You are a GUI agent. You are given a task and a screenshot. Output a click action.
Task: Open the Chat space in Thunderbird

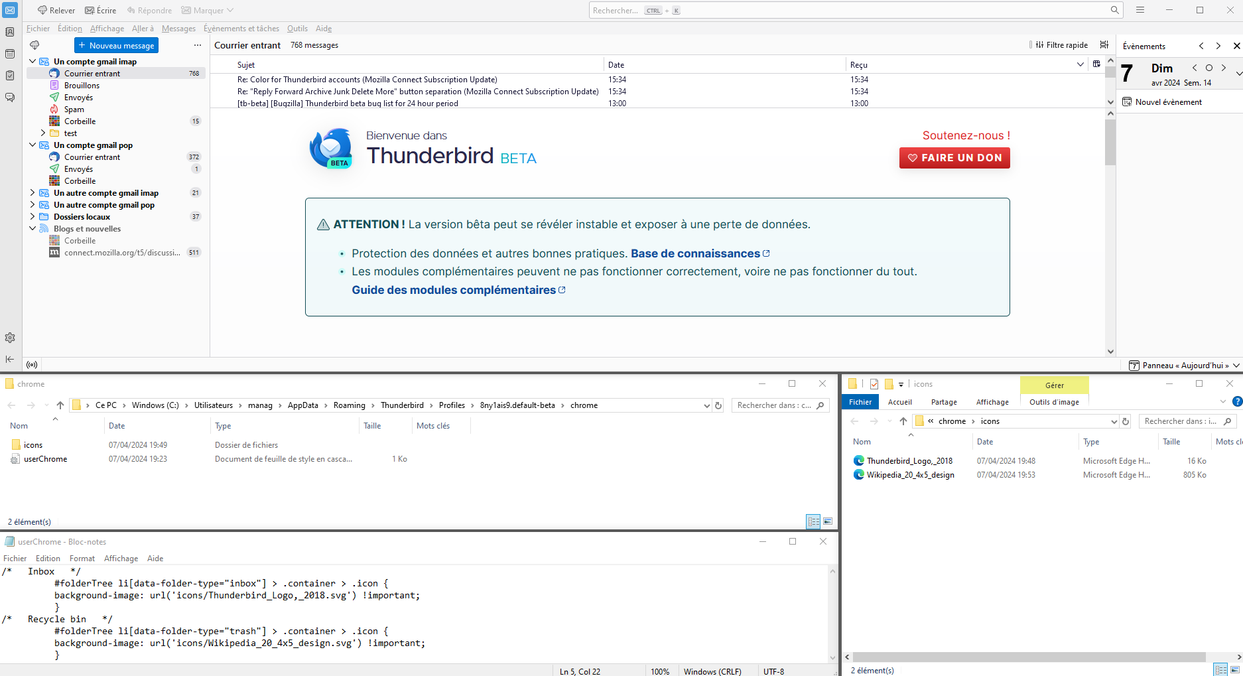pyautogui.click(x=10, y=97)
